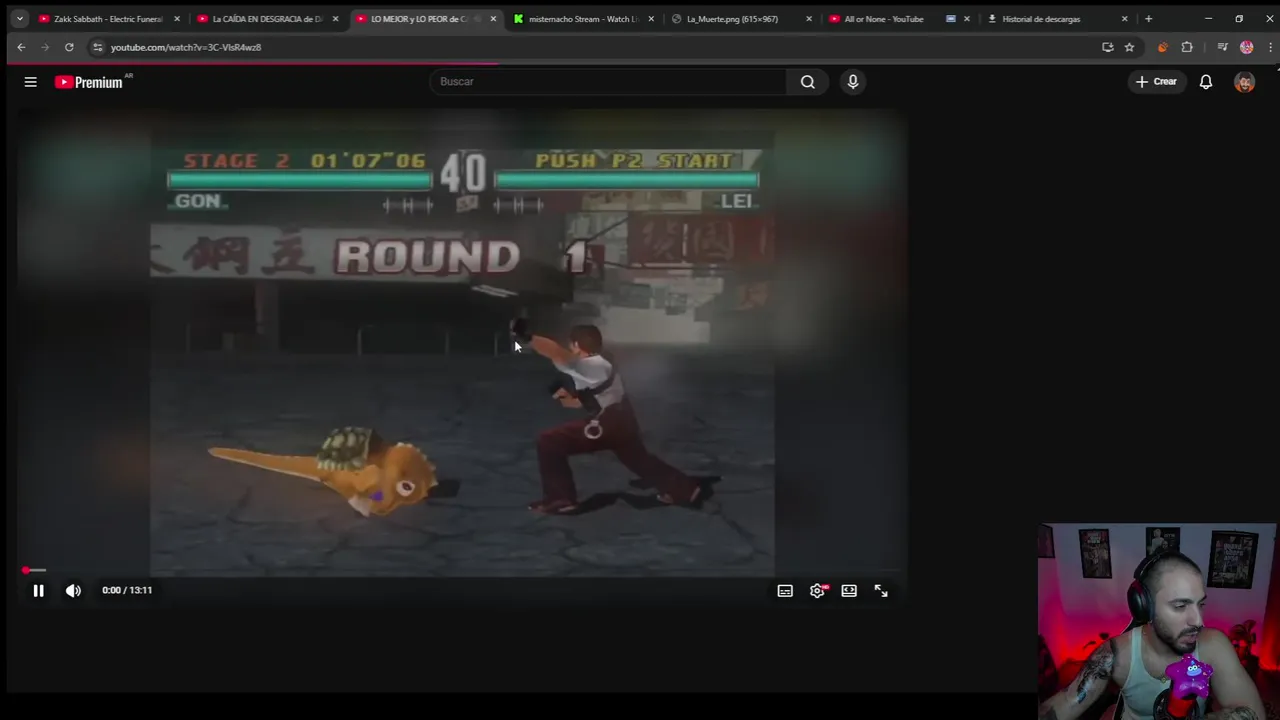
Task: Open the install app icon in address bar
Action: pyautogui.click(x=1107, y=47)
